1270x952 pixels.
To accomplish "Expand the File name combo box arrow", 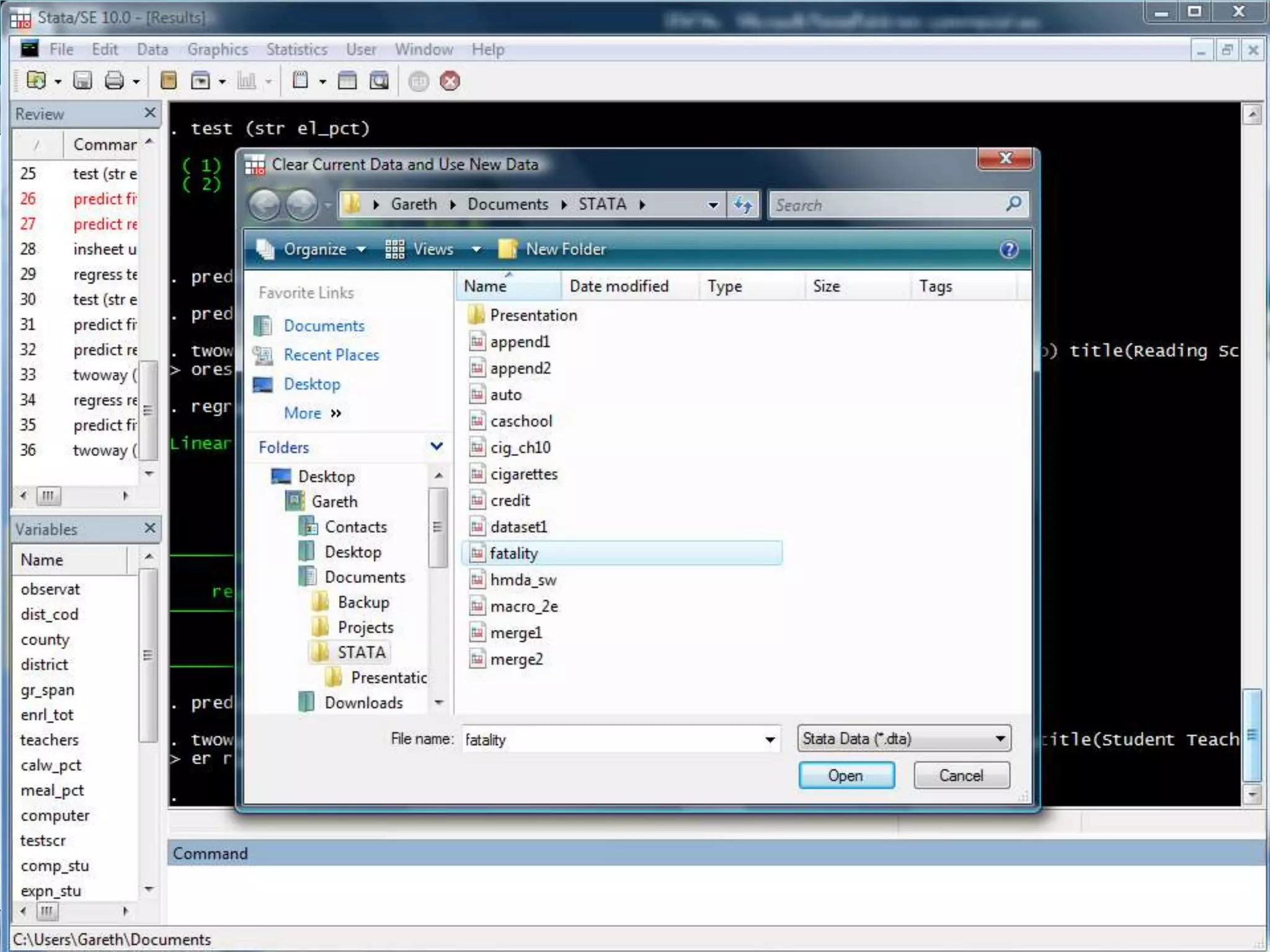I will click(x=770, y=739).
